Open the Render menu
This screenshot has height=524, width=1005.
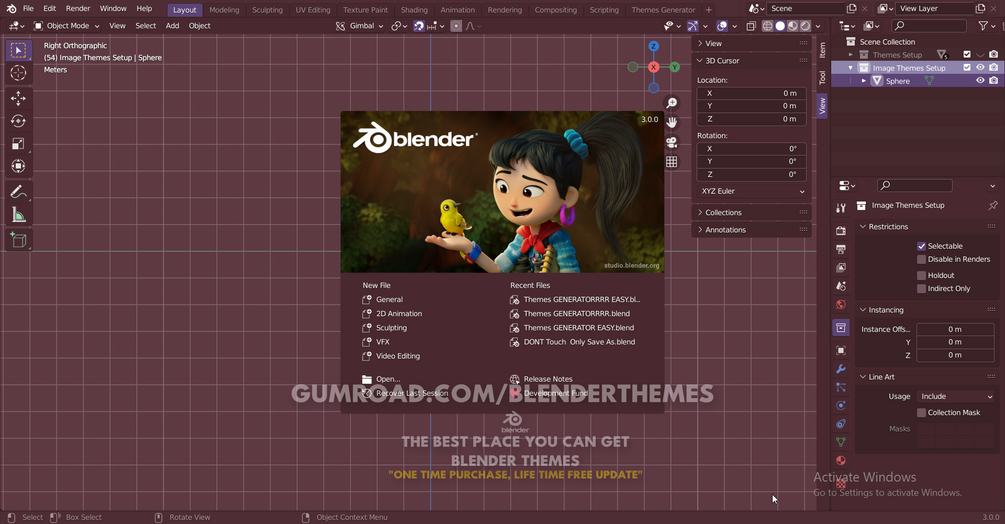click(x=78, y=8)
